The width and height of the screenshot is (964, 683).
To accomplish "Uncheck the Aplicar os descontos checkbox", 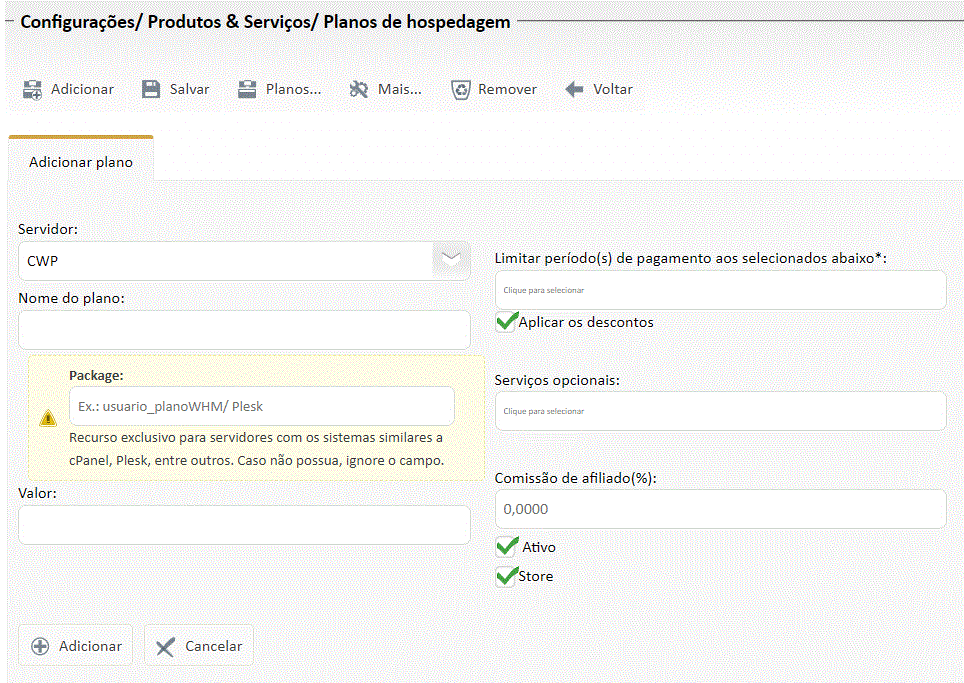I will [506, 322].
